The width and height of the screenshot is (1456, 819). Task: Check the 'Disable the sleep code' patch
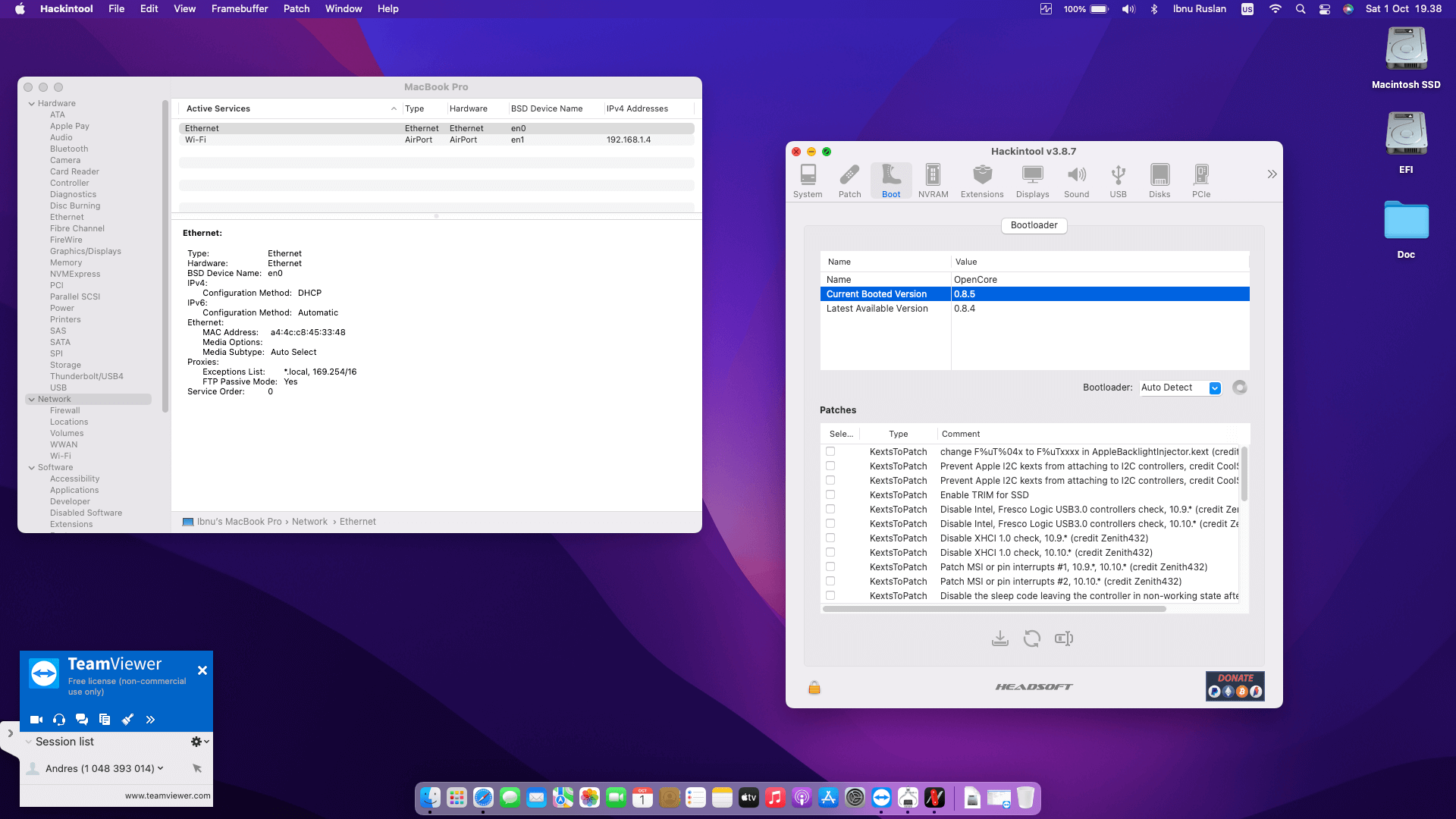click(x=830, y=596)
